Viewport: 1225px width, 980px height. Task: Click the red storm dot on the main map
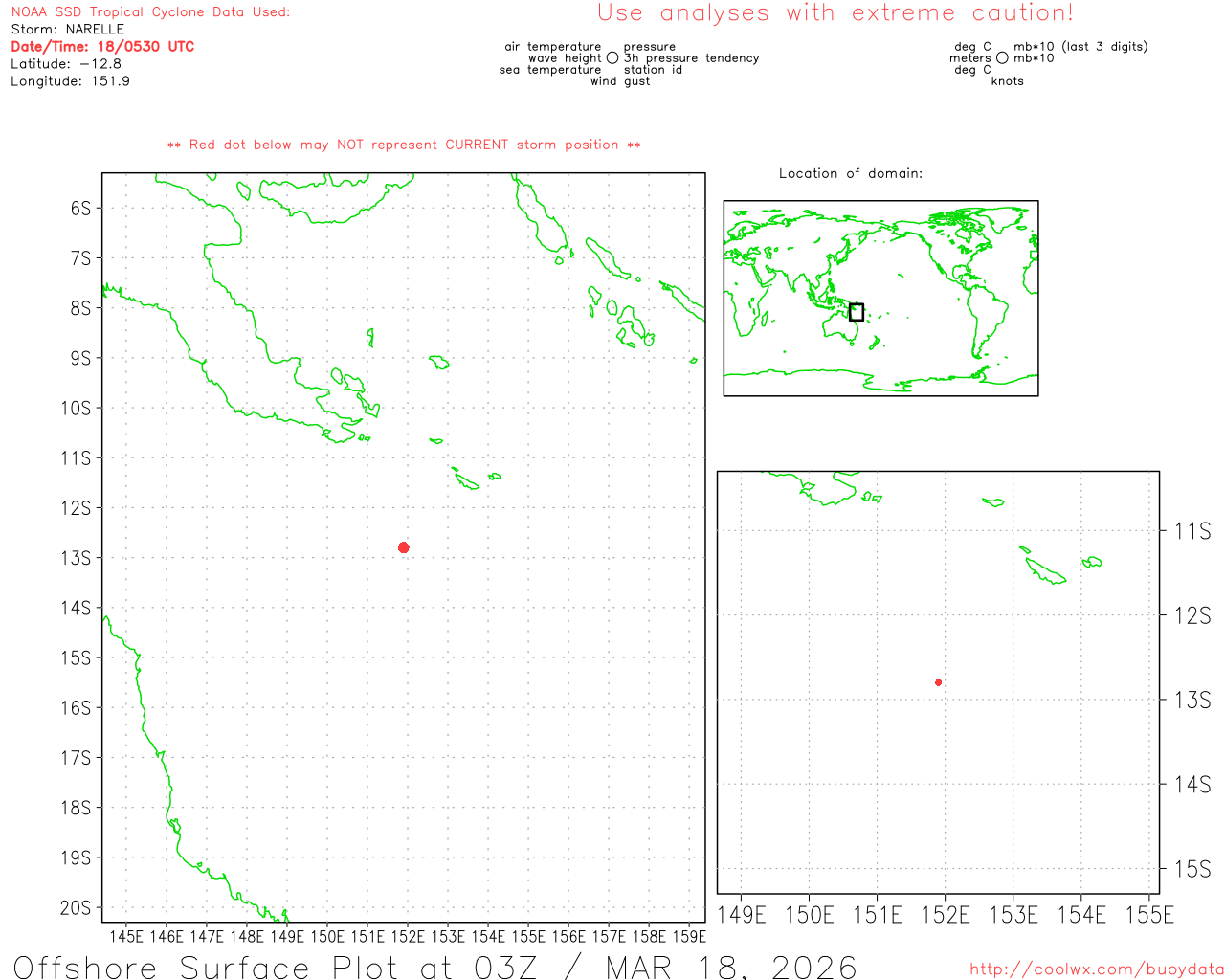tap(404, 547)
